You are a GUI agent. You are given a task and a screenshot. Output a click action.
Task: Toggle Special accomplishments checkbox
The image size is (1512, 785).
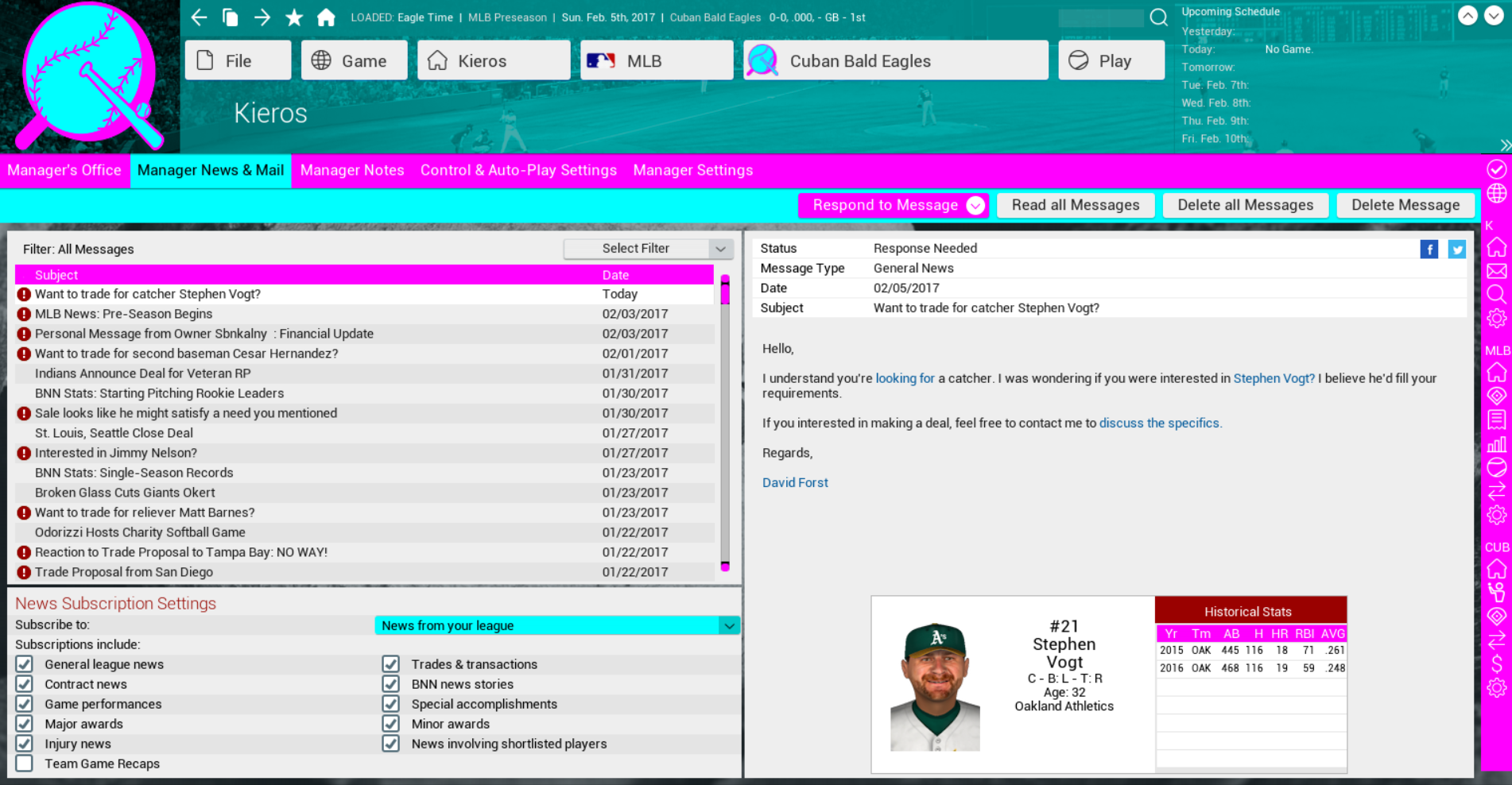tap(391, 704)
